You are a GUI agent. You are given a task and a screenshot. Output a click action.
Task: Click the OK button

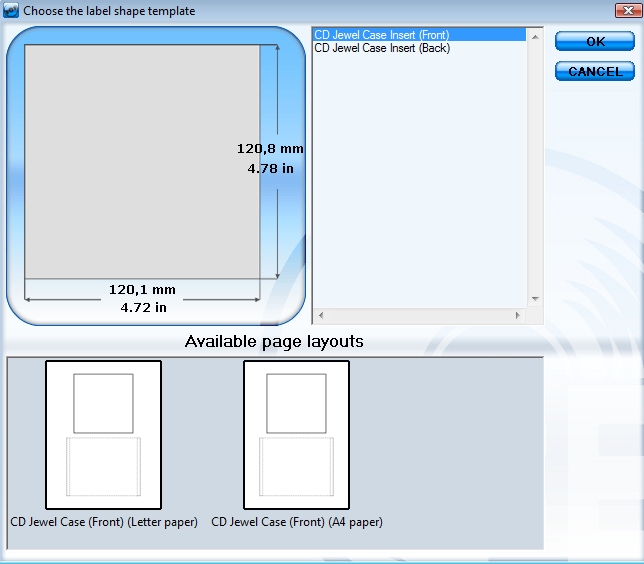point(595,41)
